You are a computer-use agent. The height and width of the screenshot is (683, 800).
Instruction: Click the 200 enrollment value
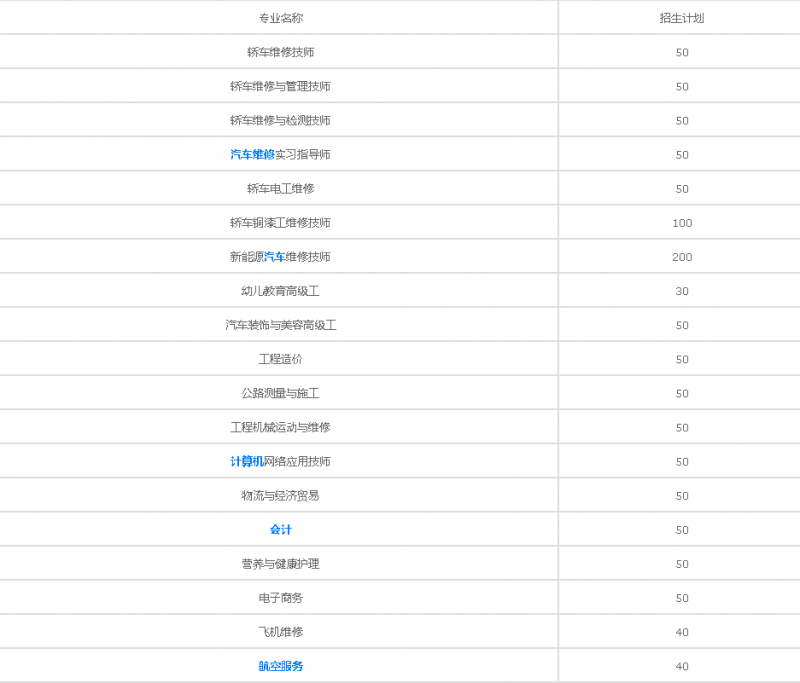(682, 257)
